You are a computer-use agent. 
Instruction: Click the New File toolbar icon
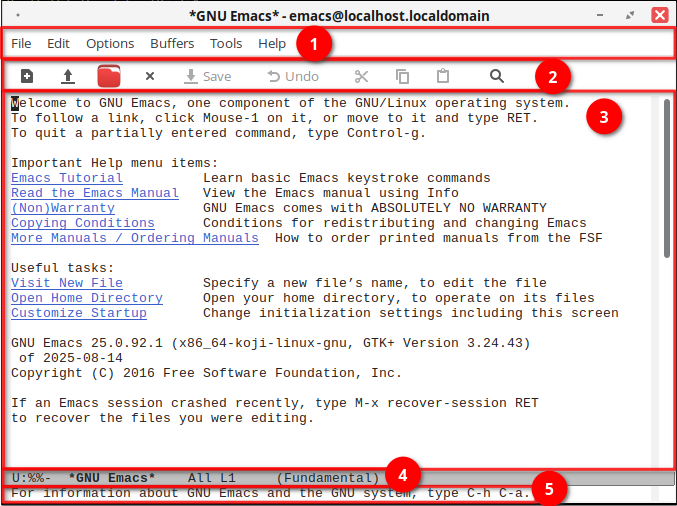[27, 76]
